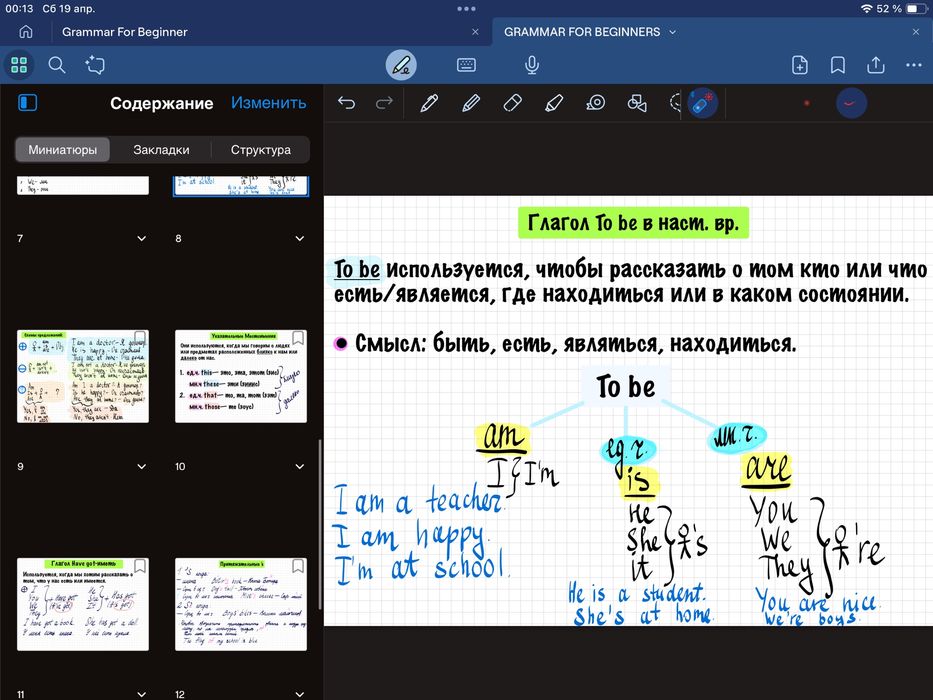Choose the Highlighter tool

click(554, 103)
